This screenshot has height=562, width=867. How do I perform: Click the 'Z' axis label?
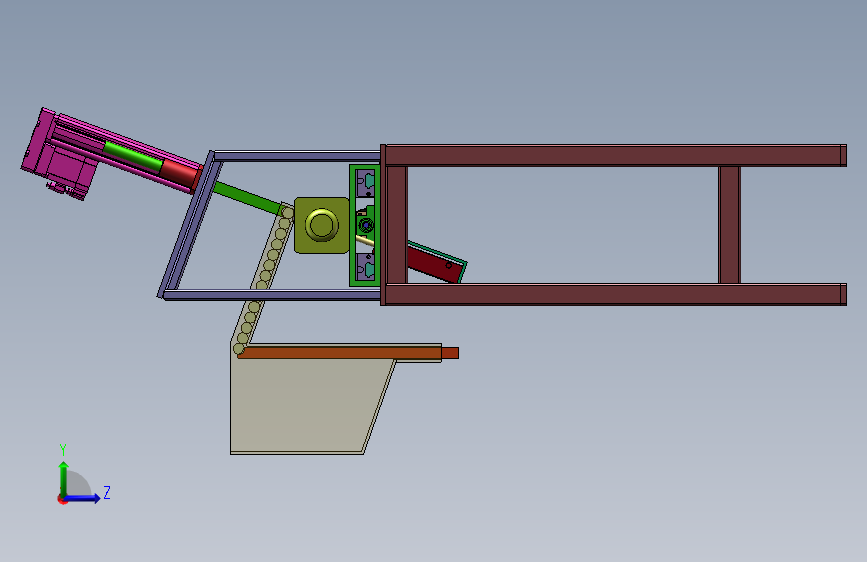(x=107, y=492)
